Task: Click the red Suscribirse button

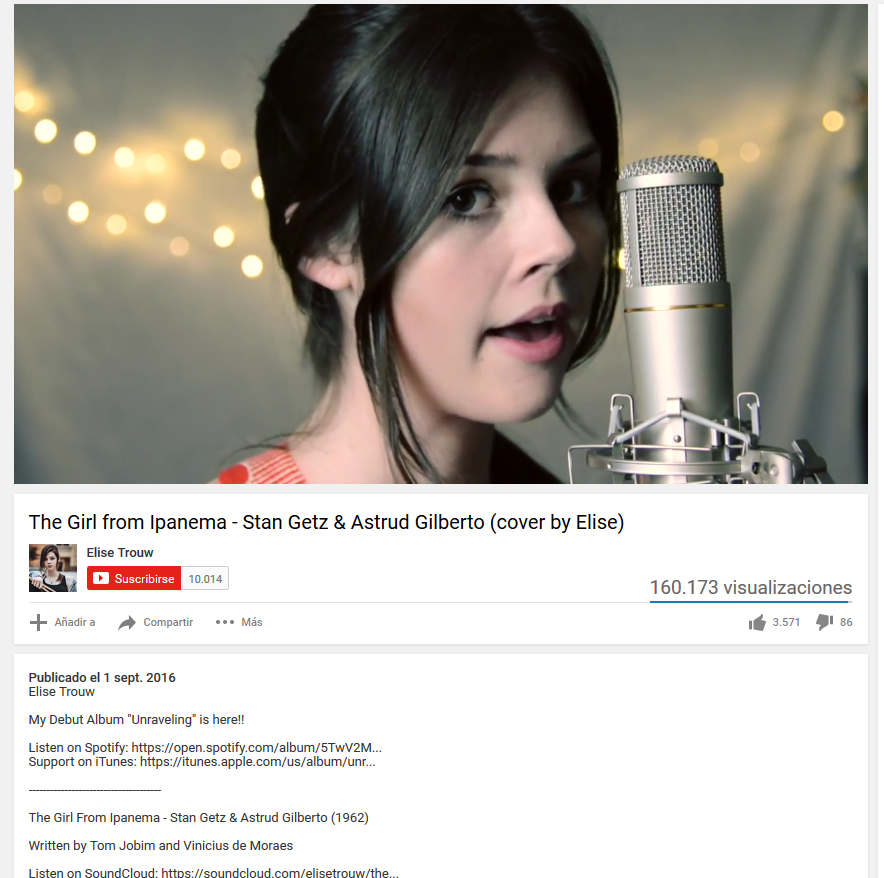Action: click(x=134, y=579)
